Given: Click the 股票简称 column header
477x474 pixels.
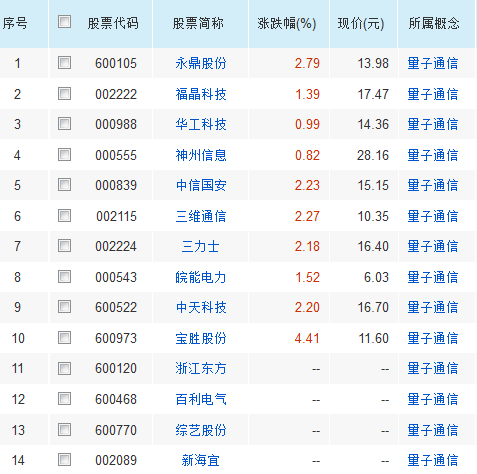Looking at the screenshot, I should (198, 24).
